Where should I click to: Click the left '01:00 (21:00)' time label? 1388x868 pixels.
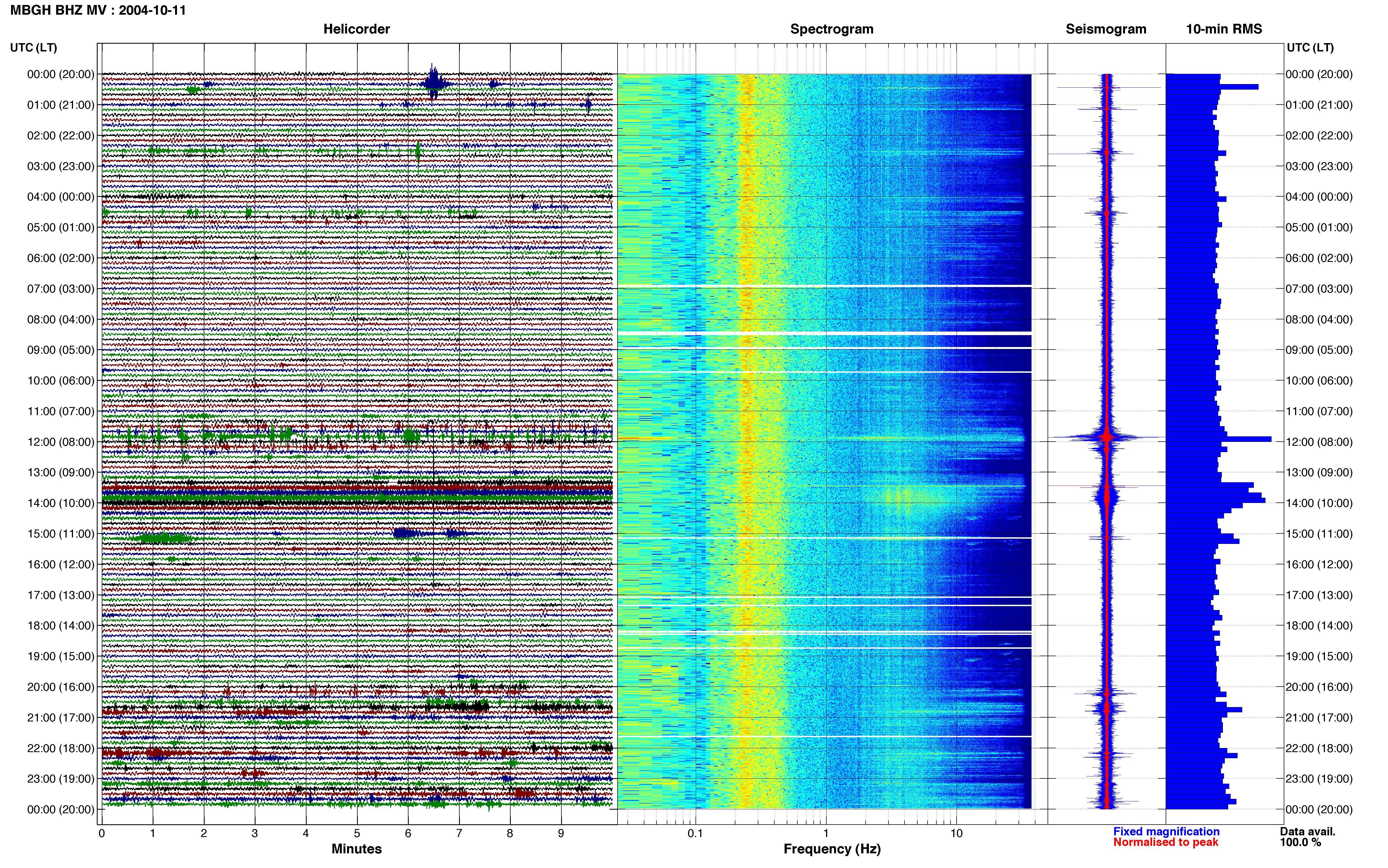[x=61, y=105]
